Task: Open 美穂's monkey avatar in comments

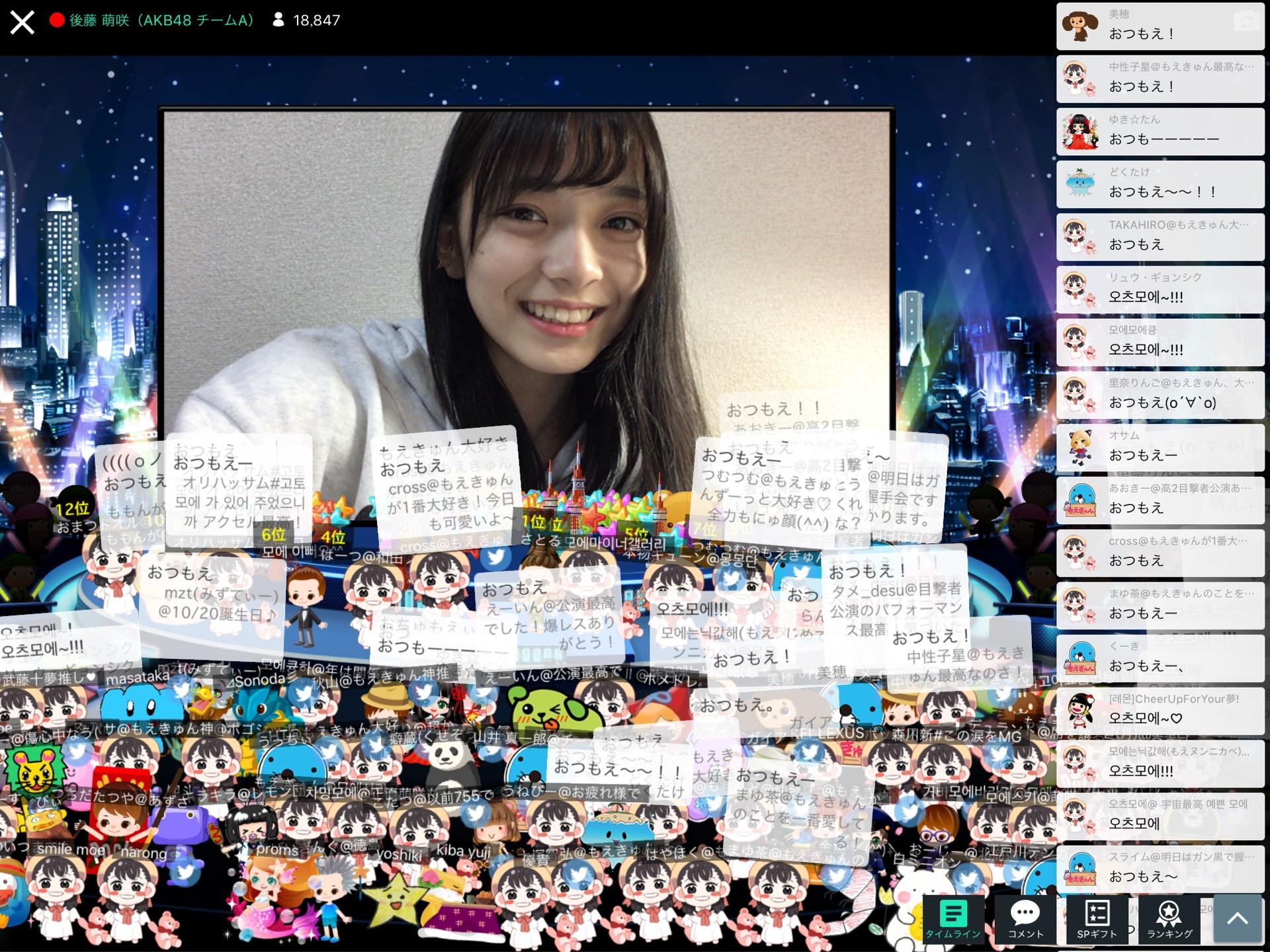Action: [x=1080, y=26]
